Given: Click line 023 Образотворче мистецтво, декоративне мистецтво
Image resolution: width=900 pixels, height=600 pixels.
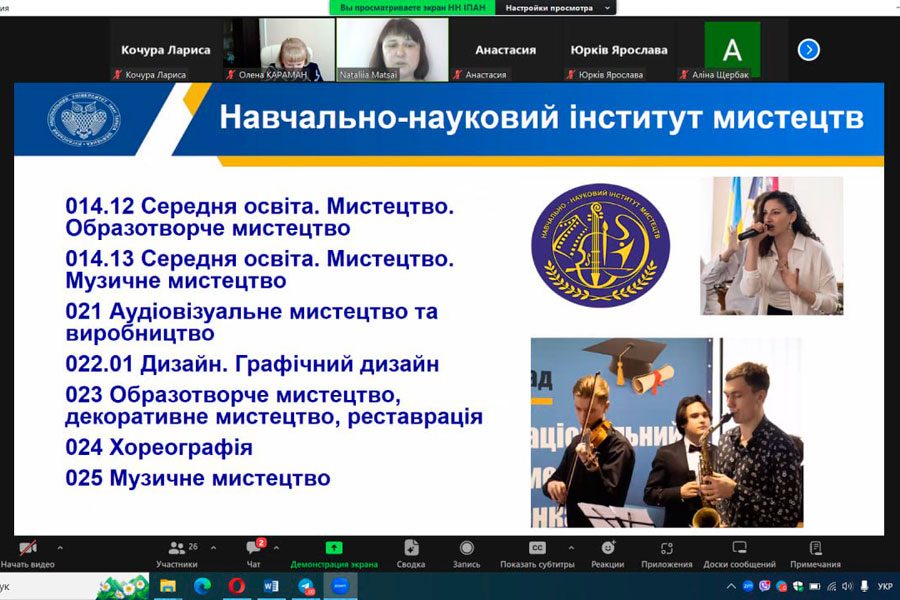Looking at the screenshot, I should pyautogui.click(x=274, y=405).
